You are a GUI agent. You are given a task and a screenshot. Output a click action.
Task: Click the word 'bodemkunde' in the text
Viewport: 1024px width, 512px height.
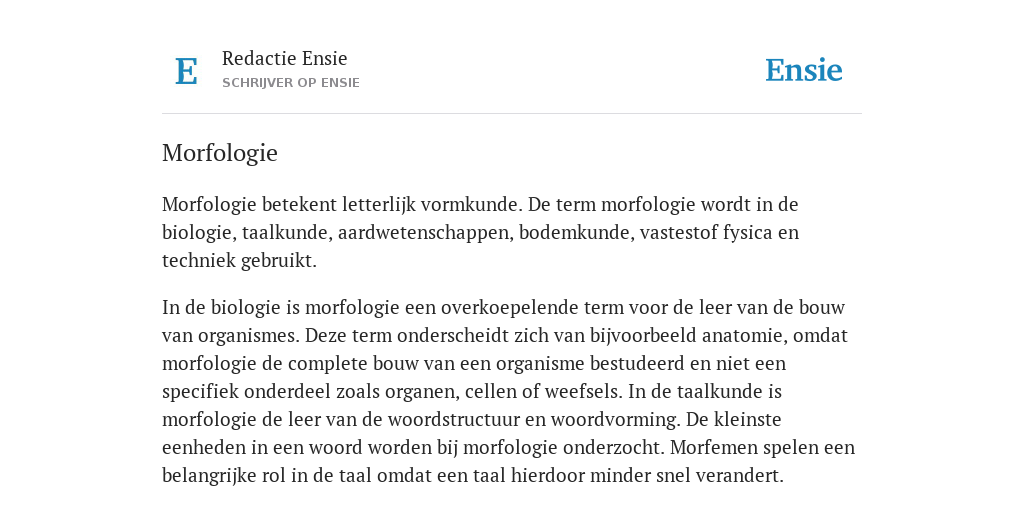pos(575,233)
